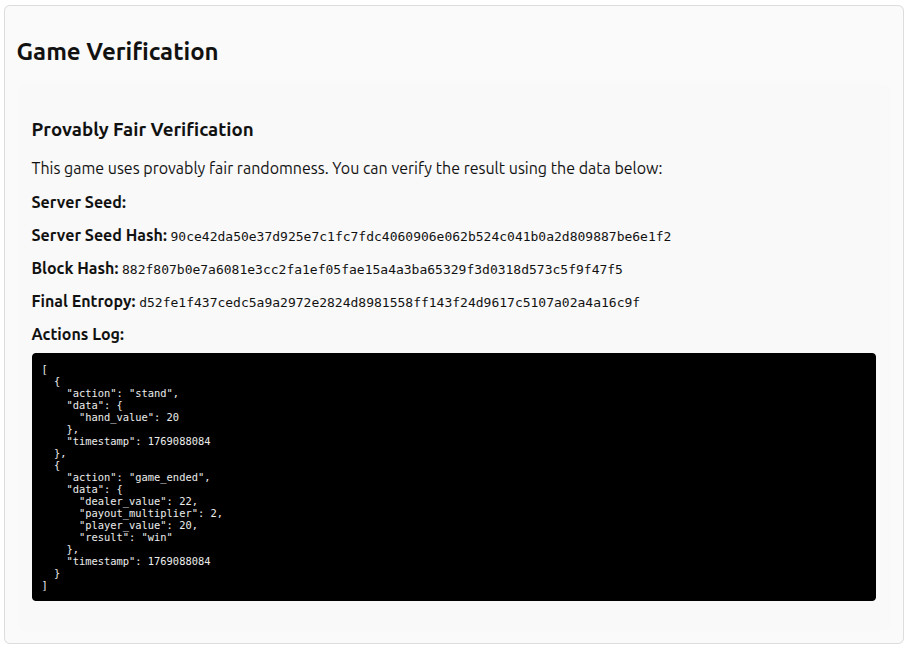Image resolution: width=909 pixels, height=648 pixels.
Task: Click the provably fair randomness description text
Action: click(x=347, y=168)
